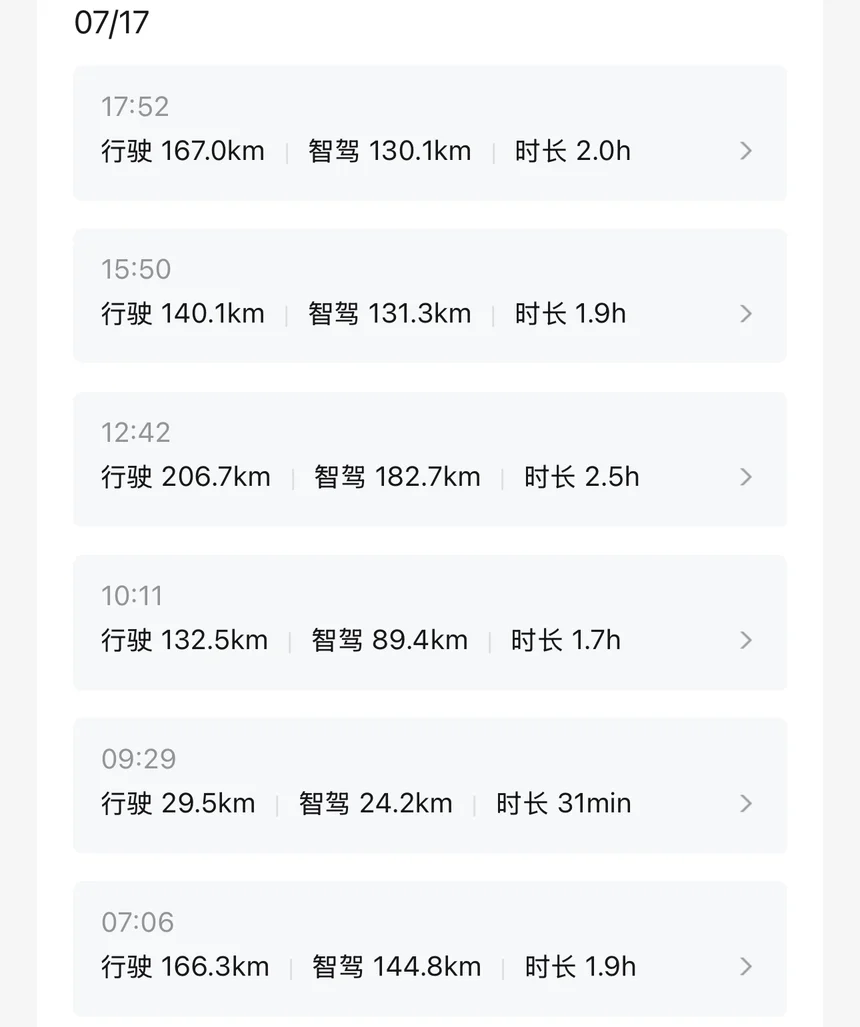
Task: Tap 时长 2.0h in 17:52 trip
Action: pos(572,151)
